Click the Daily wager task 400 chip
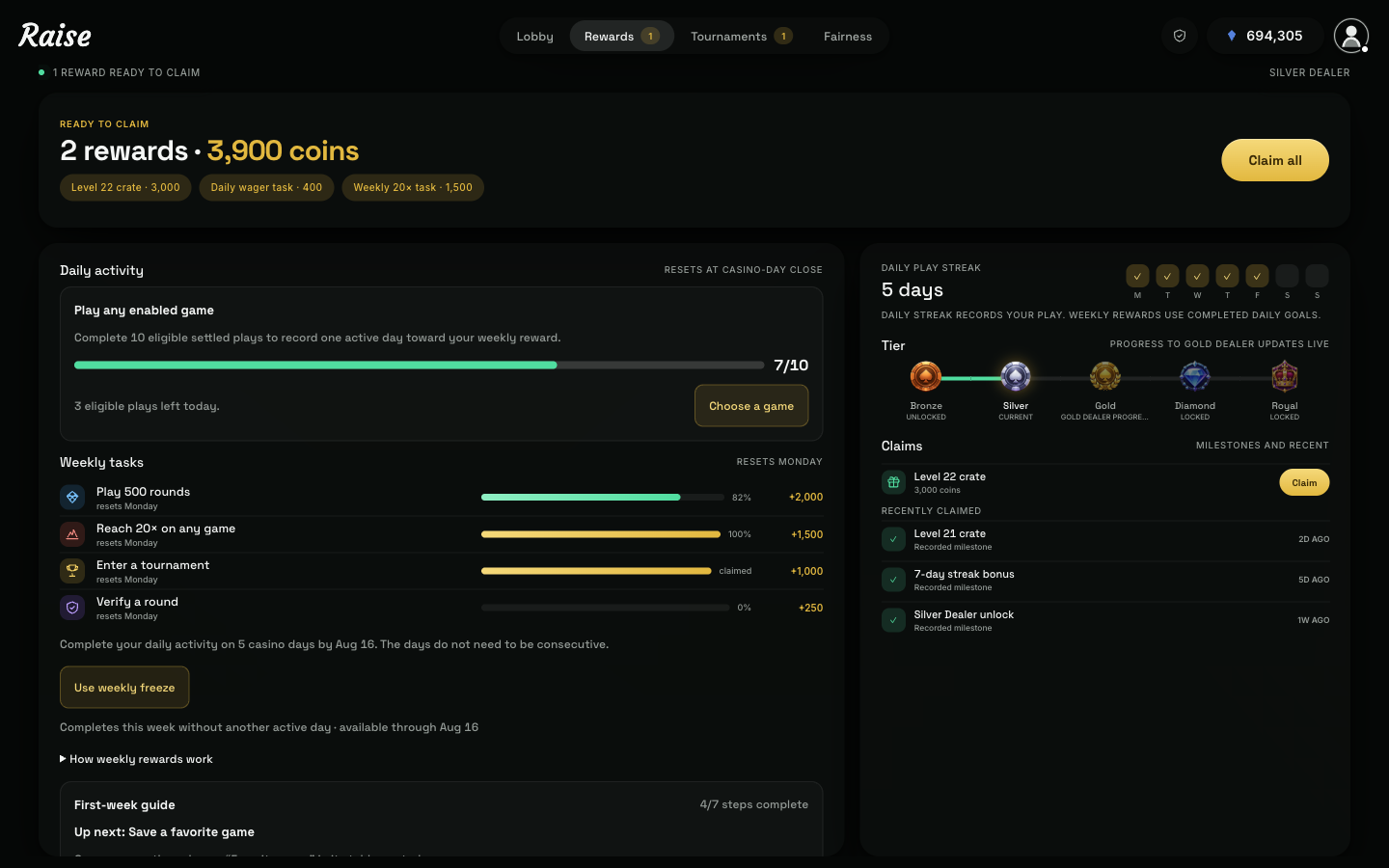Viewport: 1389px width, 868px height. pyautogui.click(x=266, y=187)
